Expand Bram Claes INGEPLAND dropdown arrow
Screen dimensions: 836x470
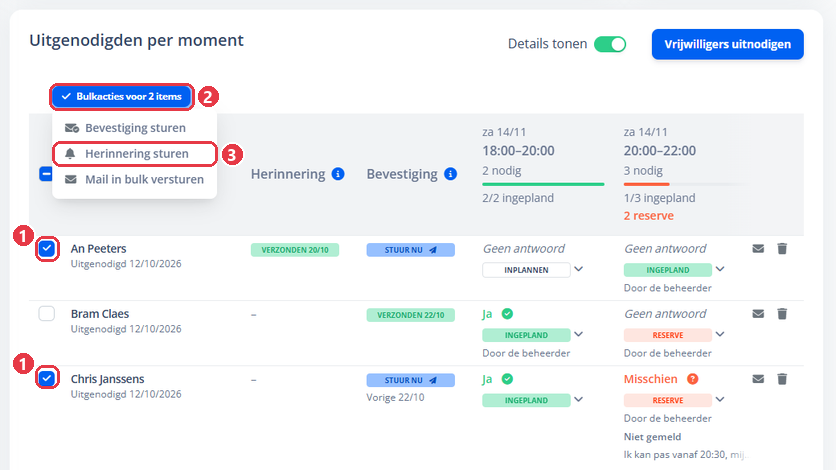[x=578, y=334]
